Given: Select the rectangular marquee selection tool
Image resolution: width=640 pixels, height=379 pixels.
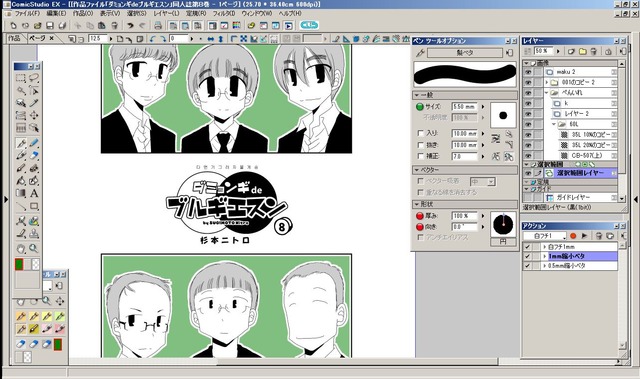Looking at the screenshot, I should pos(21,78).
